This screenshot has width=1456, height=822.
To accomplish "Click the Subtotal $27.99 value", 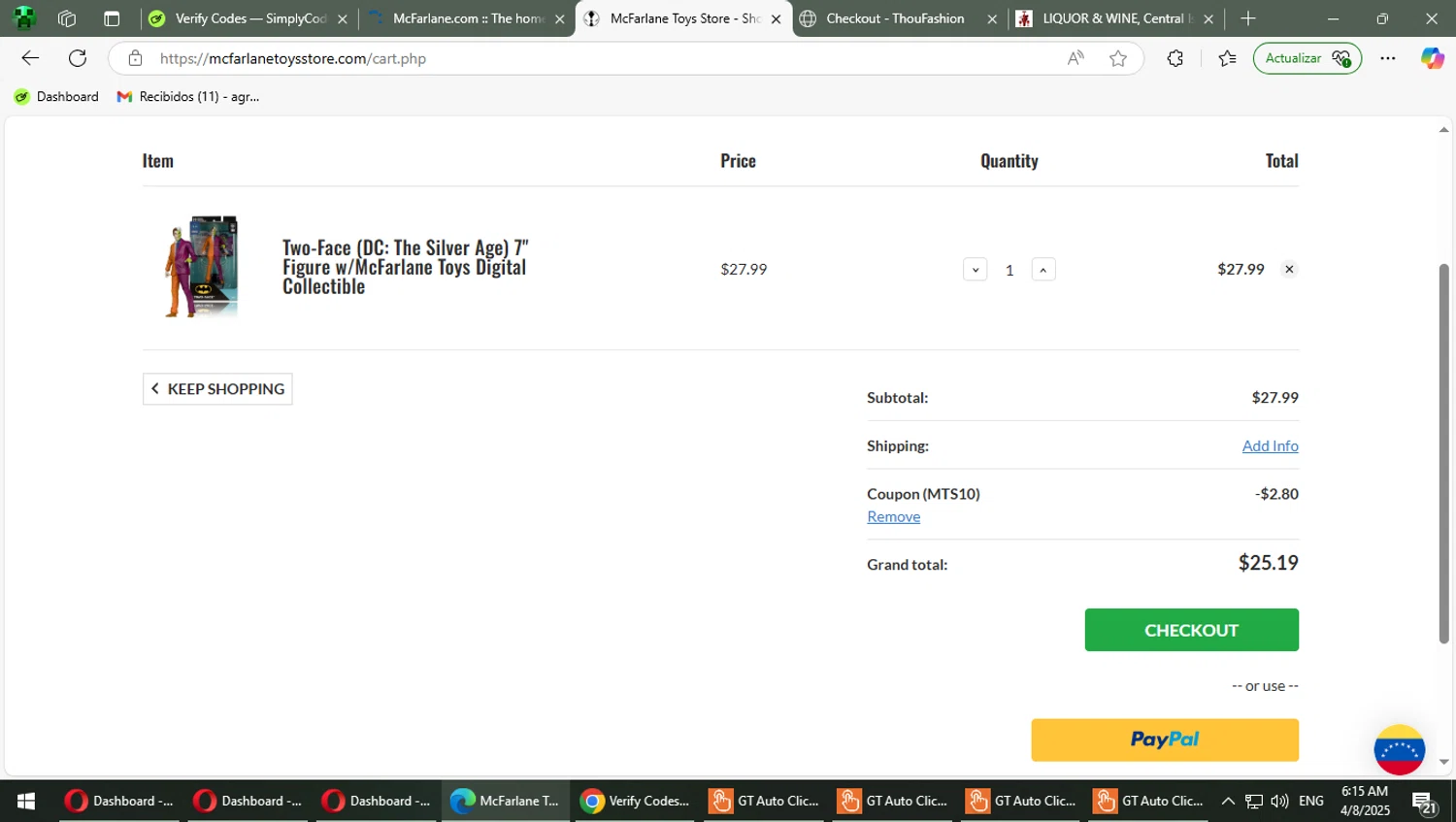I will [1274, 397].
